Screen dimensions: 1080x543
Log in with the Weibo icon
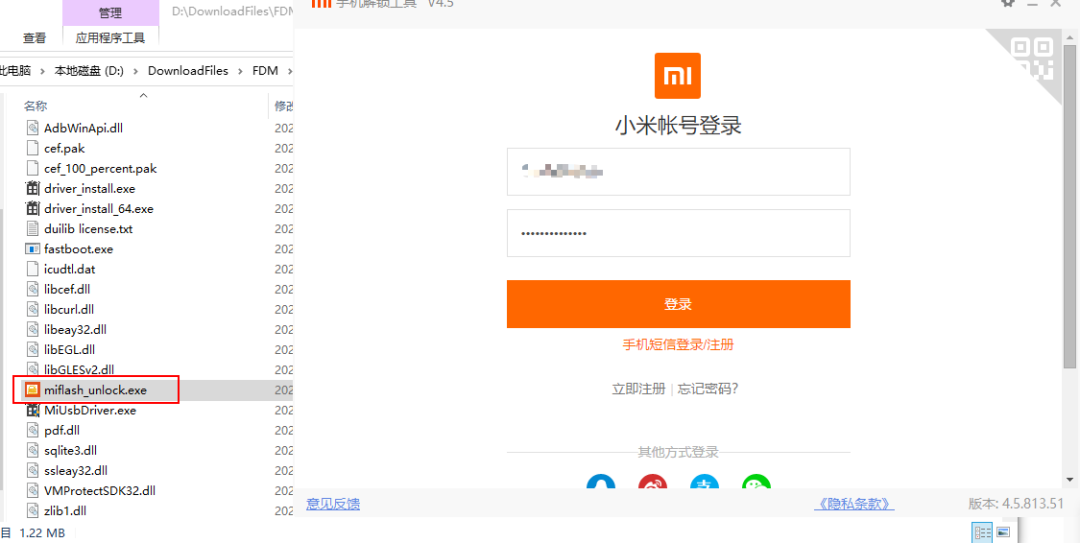652,482
